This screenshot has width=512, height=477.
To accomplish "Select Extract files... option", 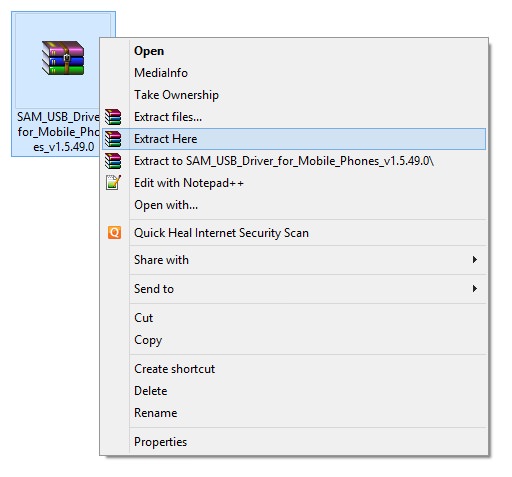I will click(x=294, y=117).
